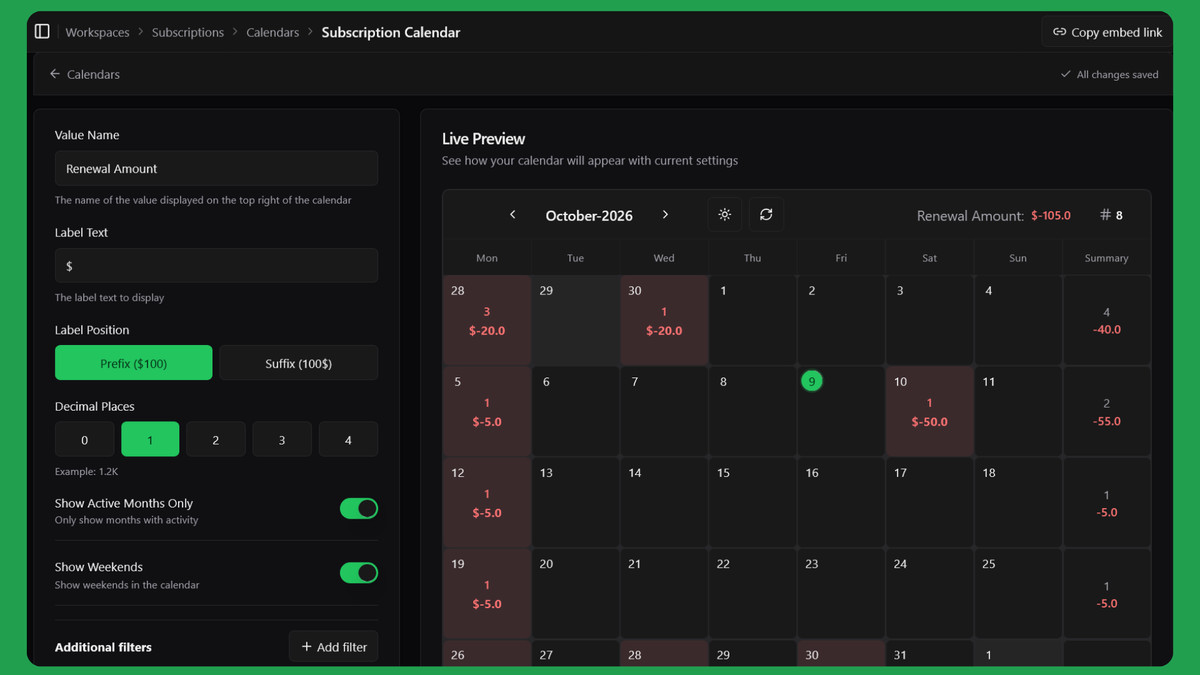
Task: Click the Add filter button
Action: click(334, 647)
